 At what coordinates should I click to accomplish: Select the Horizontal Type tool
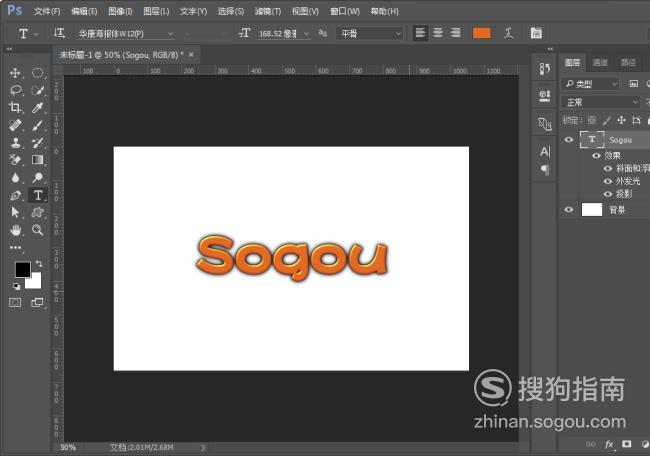(38, 195)
